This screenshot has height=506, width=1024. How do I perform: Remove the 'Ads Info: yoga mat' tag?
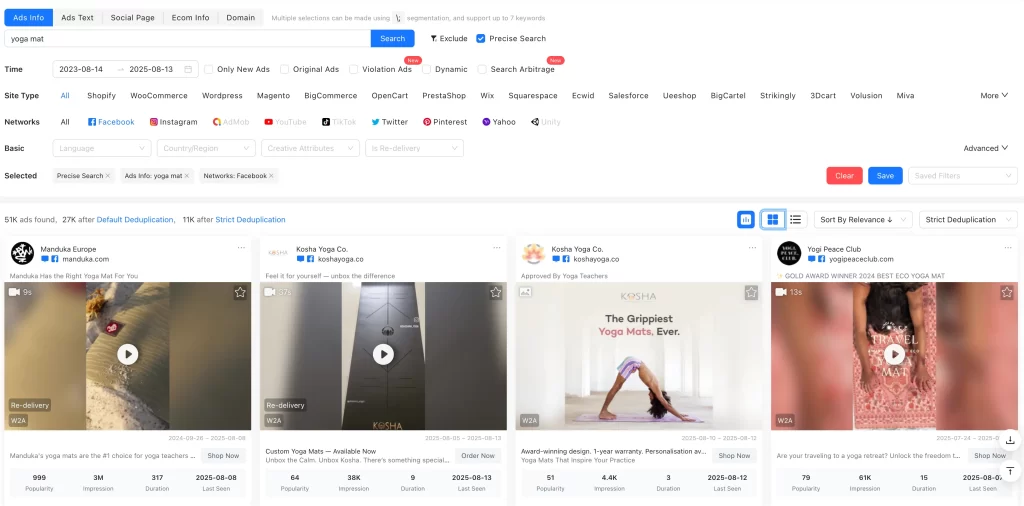click(x=187, y=176)
